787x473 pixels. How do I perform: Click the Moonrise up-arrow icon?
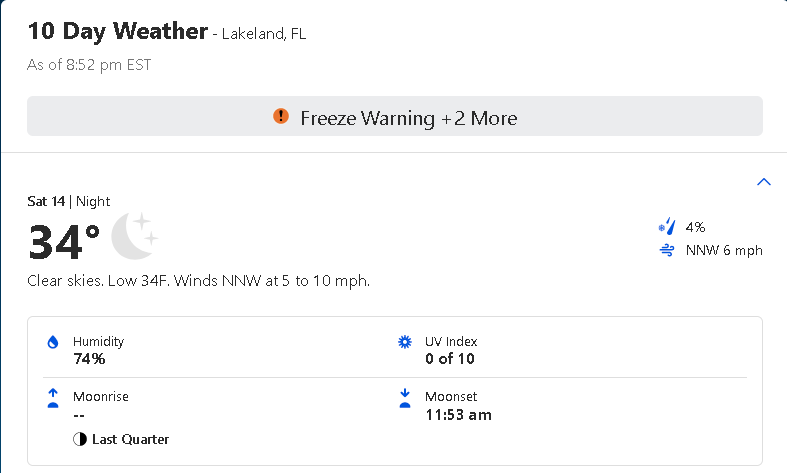tap(54, 399)
